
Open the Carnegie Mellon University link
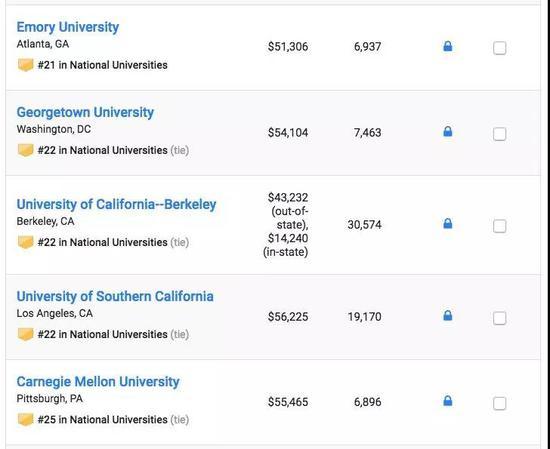click(x=98, y=382)
